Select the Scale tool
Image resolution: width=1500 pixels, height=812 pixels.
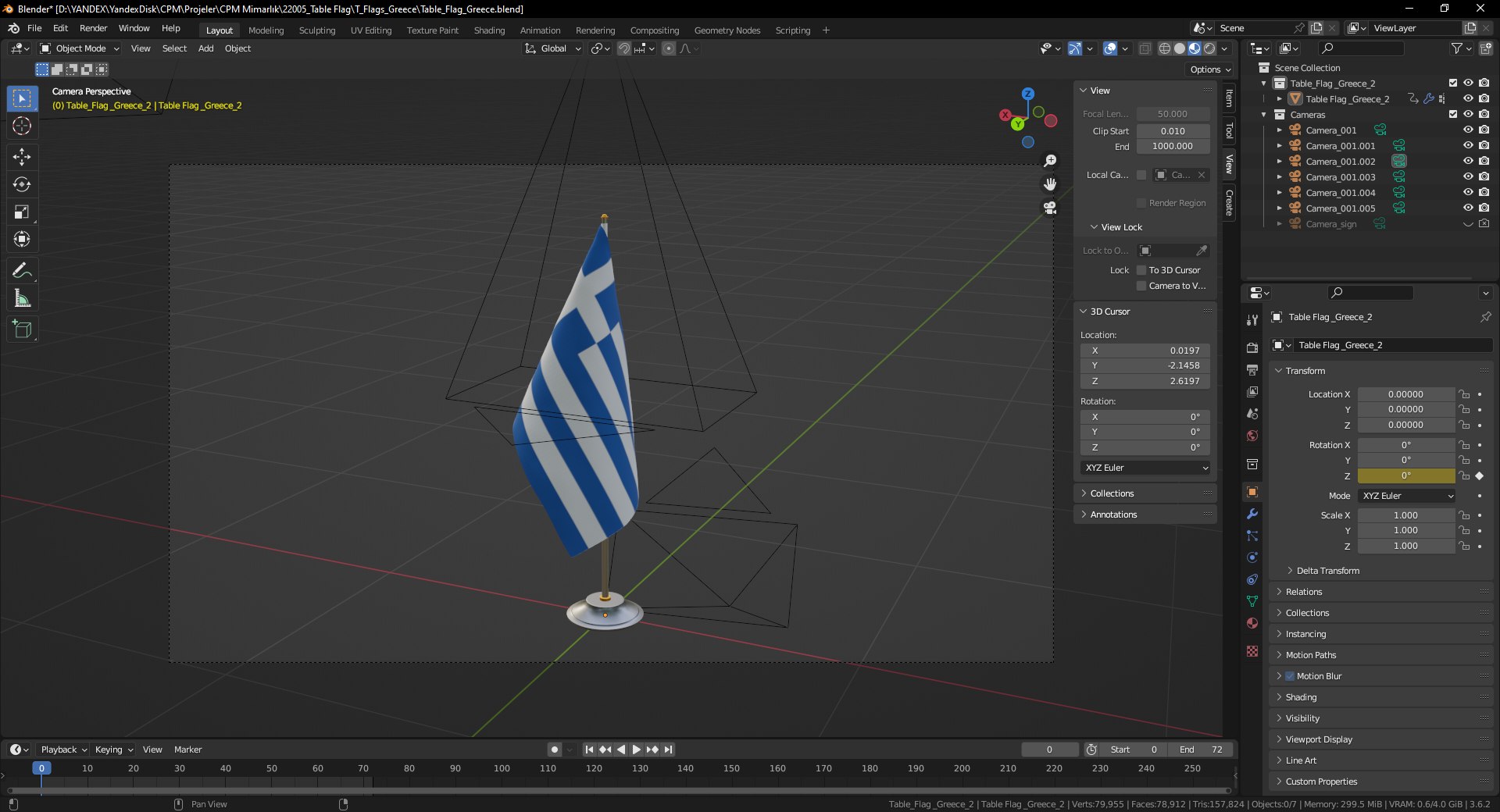(22, 212)
